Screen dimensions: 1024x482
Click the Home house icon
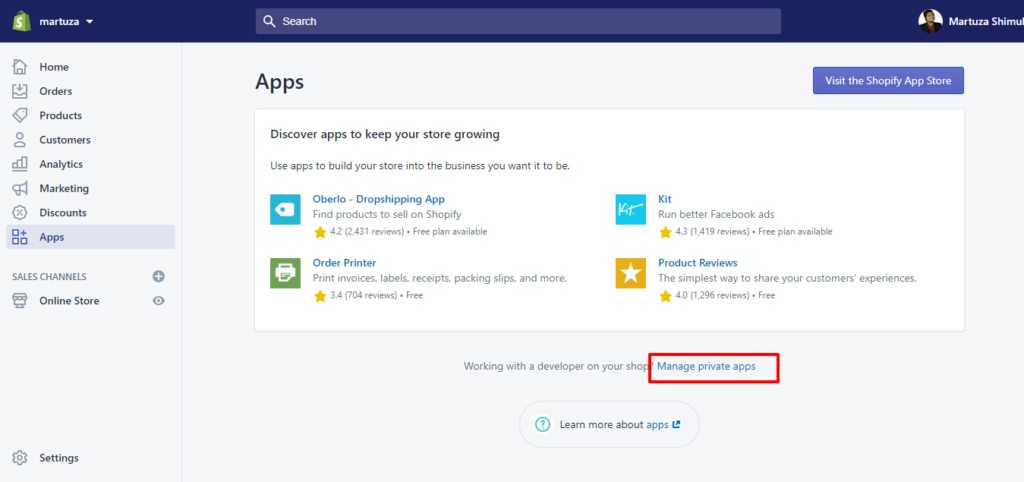pyautogui.click(x=20, y=67)
